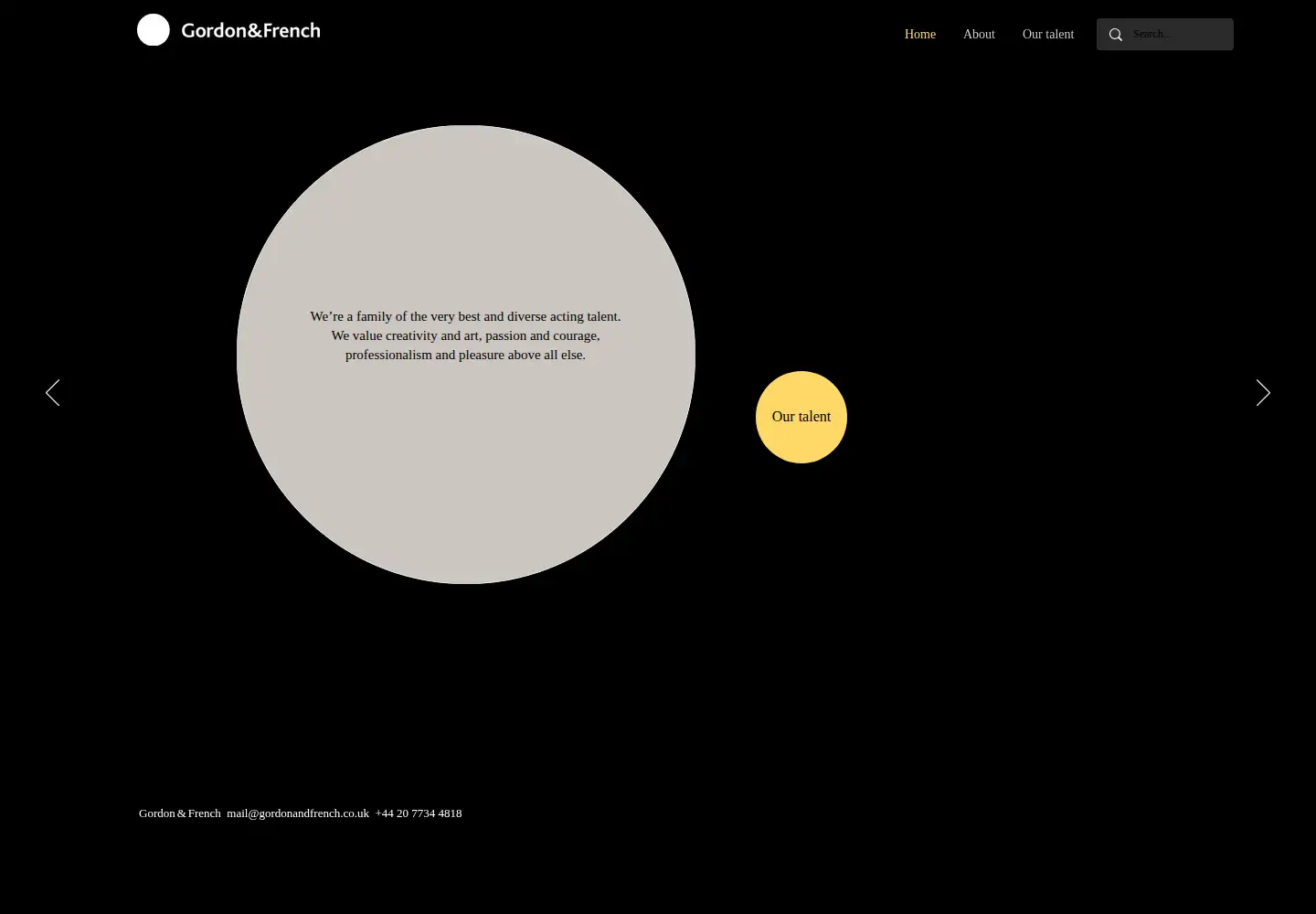Screen dimensions: 1316x914
Task: Go to Our talent in the top navigation
Action: click(x=1048, y=35)
